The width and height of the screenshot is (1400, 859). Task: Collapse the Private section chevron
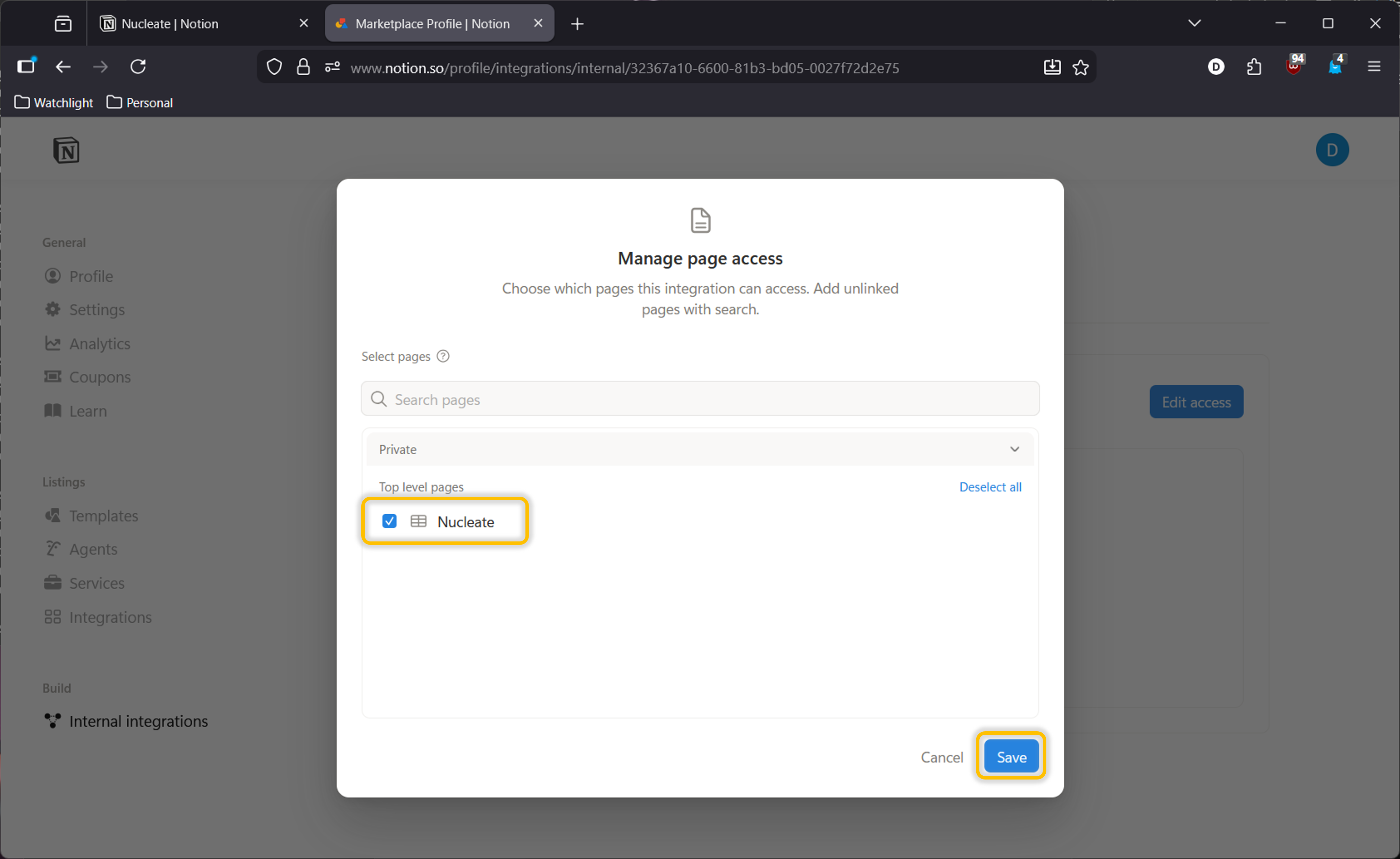1014,449
